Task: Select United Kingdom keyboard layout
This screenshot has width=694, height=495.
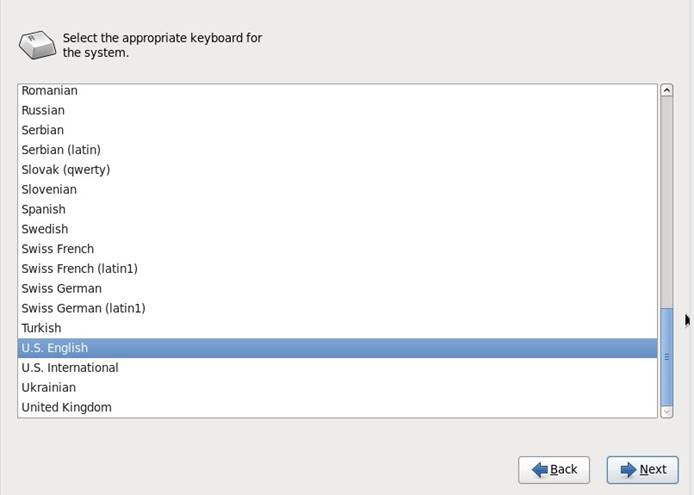Action: click(x=66, y=407)
